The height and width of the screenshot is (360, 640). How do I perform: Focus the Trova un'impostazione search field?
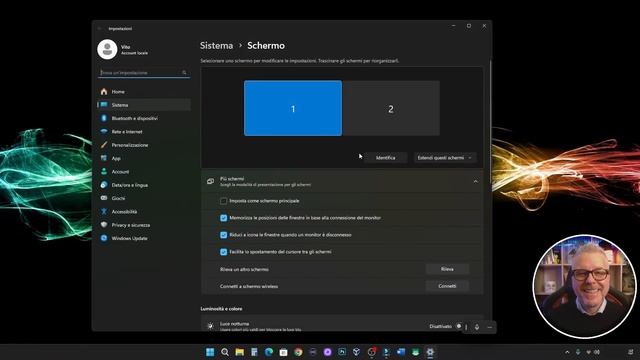tap(144, 73)
